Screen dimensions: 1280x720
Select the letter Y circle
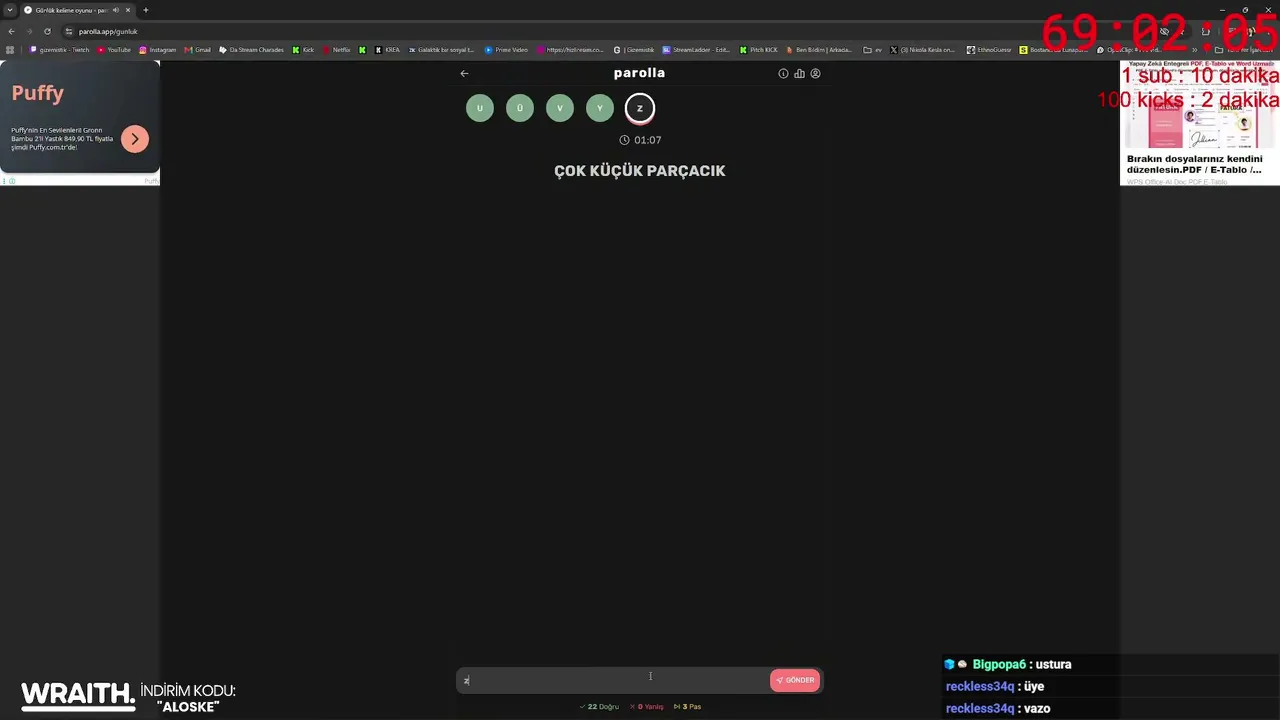(x=600, y=108)
